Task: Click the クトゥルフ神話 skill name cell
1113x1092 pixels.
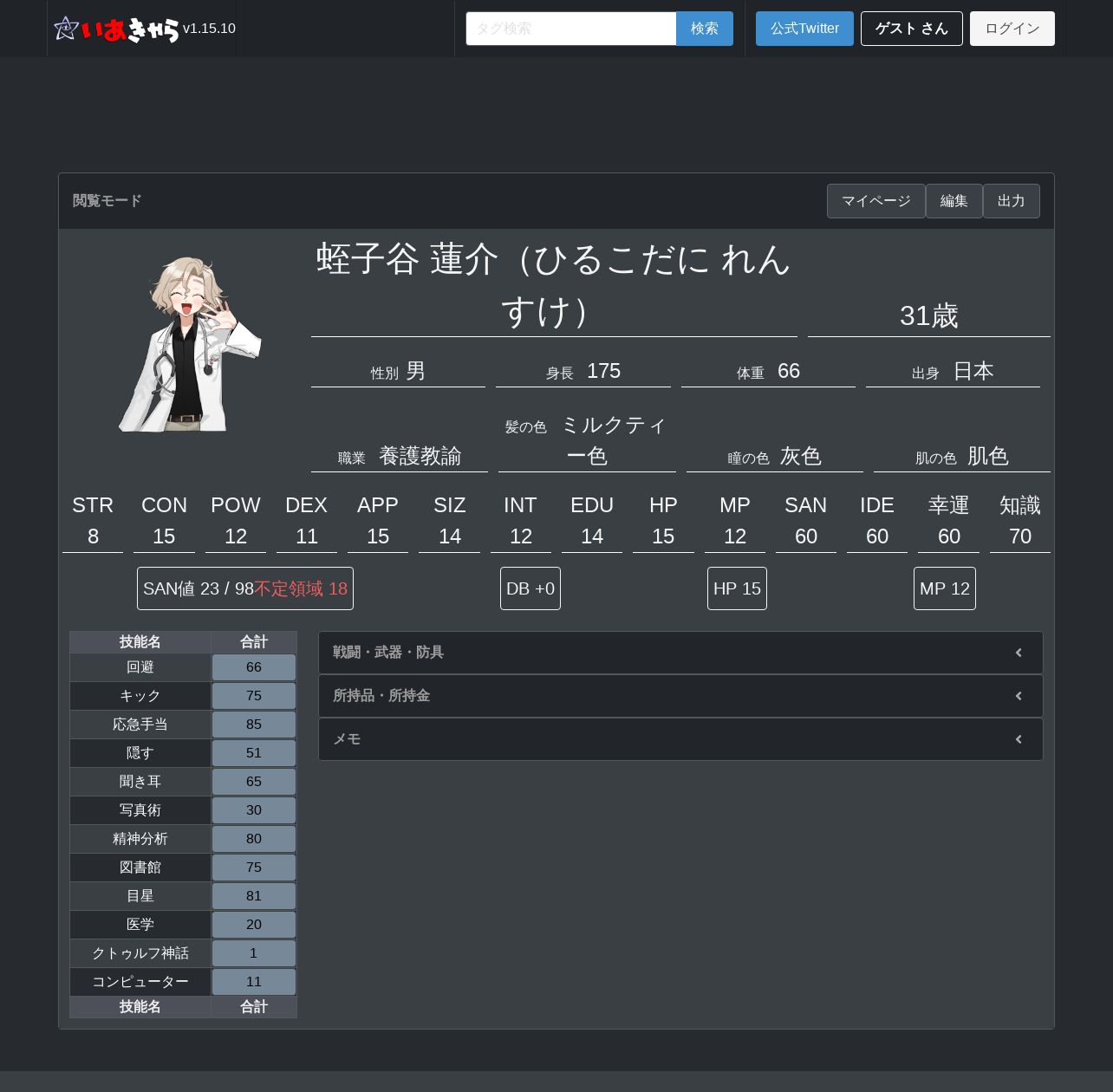Action: click(x=140, y=953)
